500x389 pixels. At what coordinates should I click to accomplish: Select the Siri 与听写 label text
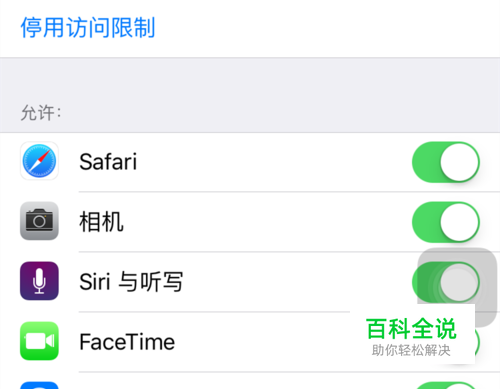tap(131, 282)
